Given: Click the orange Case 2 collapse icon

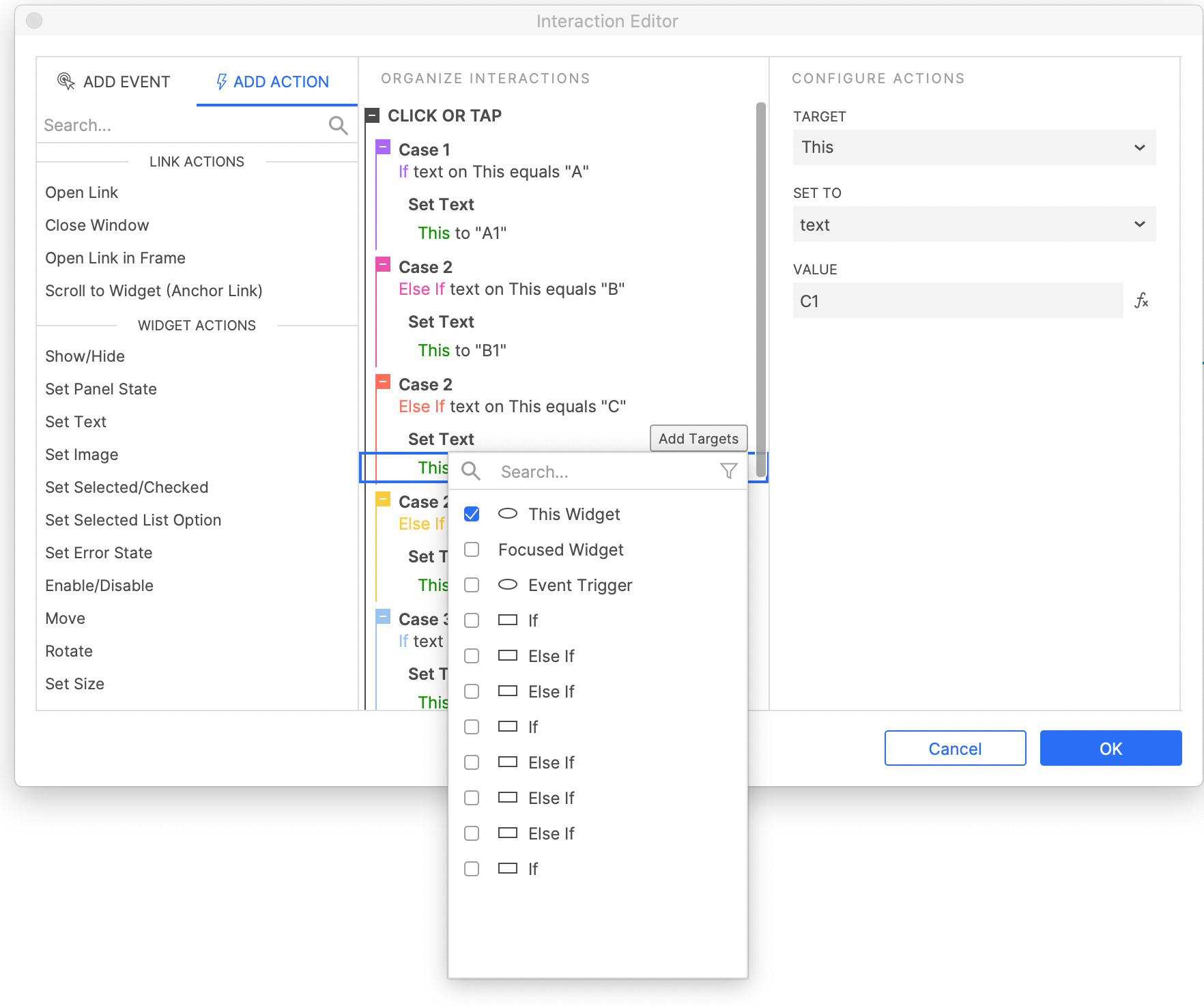Looking at the screenshot, I should [x=384, y=382].
